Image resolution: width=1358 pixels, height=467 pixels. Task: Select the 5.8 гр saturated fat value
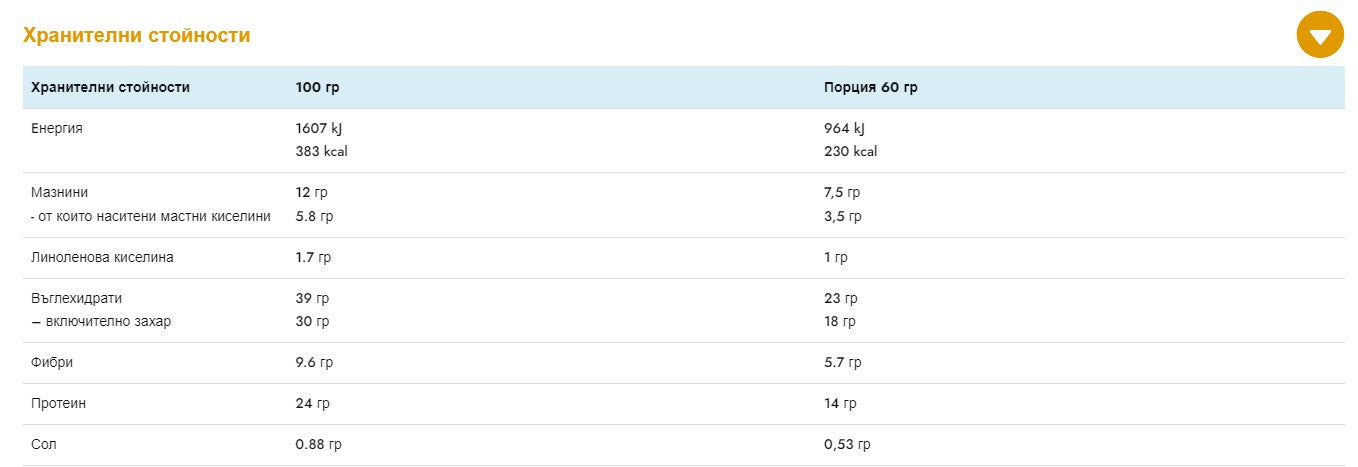point(314,216)
